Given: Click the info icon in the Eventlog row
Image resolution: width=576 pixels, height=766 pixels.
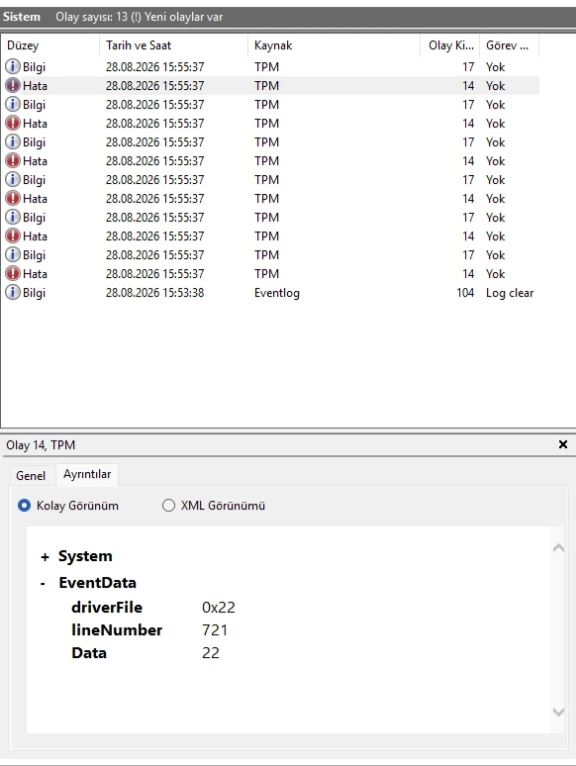Looking at the screenshot, I should [x=13, y=293].
